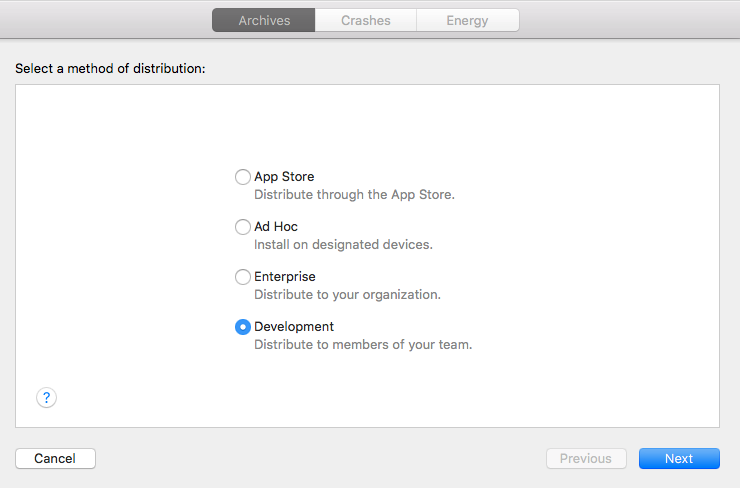740x488 pixels.
Task: Open the Crashes tab
Action: [x=366, y=20]
